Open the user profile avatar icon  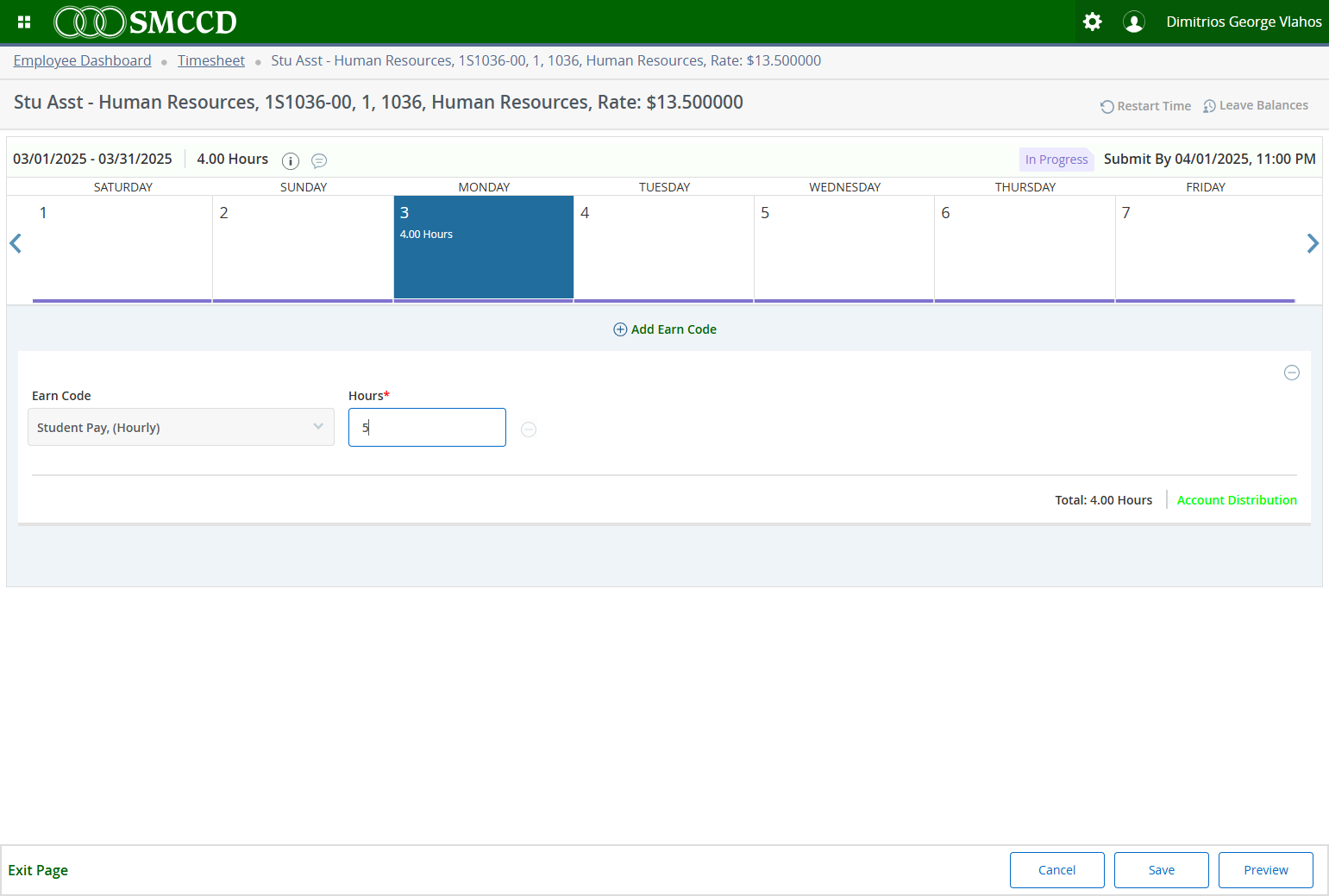pyautogui.click(x=1134, y=22)
